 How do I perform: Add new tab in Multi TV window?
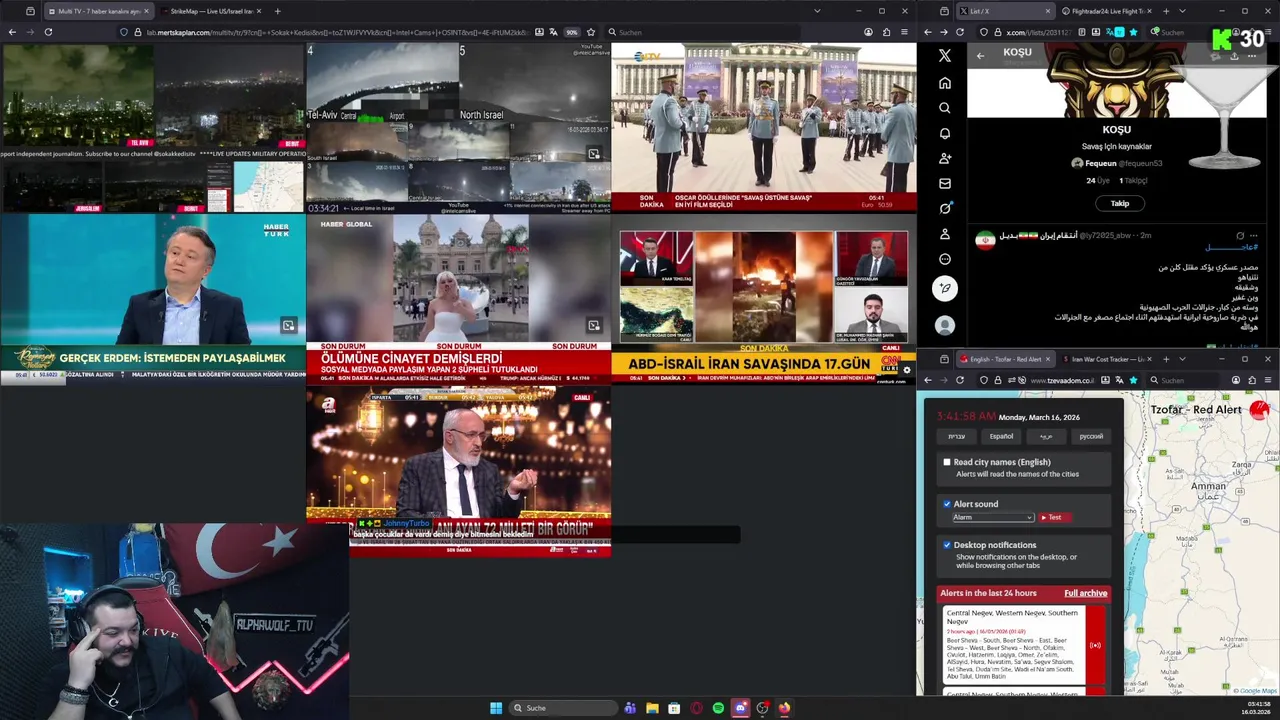pos(277,11)
